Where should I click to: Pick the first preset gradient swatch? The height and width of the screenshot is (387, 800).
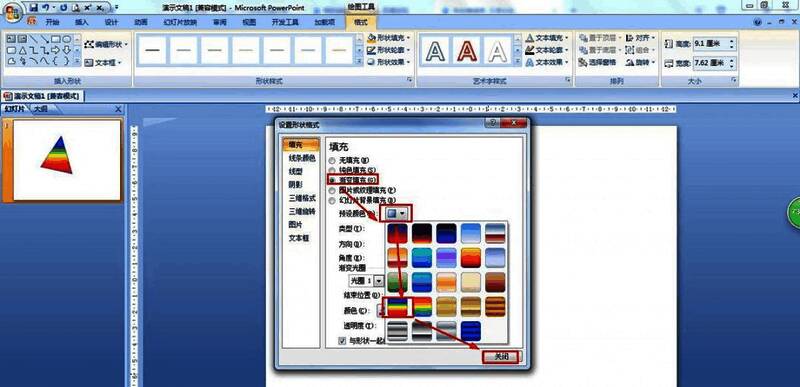pyautogui.click(x=397, y=234)
